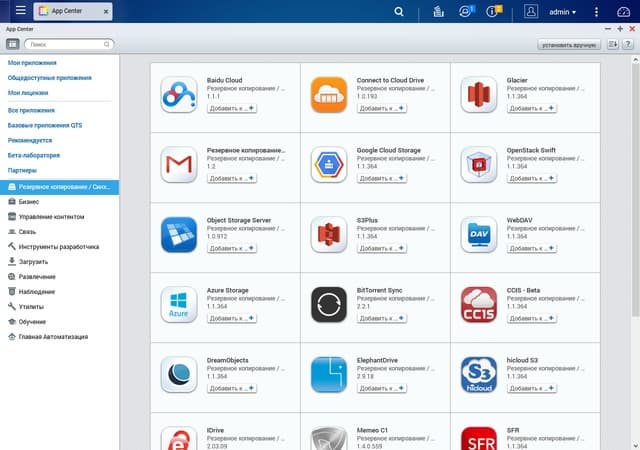This screenshot has width=640, height=450.
Task: Click the hicloud S3 app icon
Action: pyautogui.click(x=479, y=374)
